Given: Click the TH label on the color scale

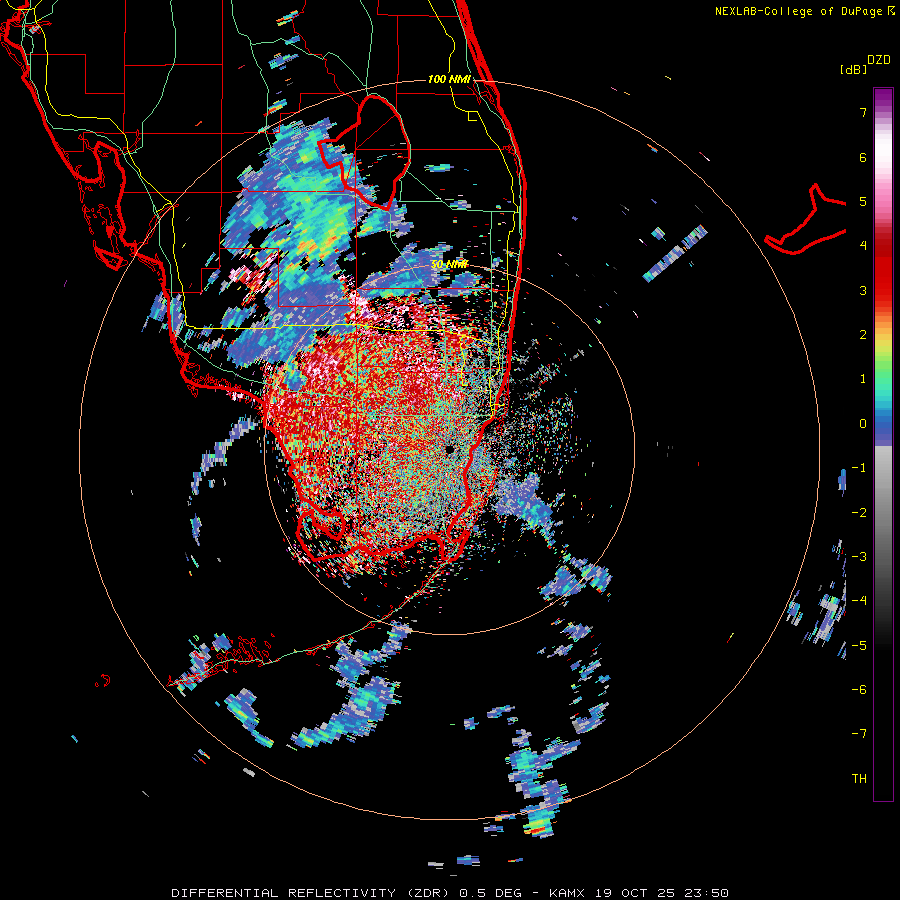Looking at the screenshot, I should pyautogui.click(x=859, y=779).
